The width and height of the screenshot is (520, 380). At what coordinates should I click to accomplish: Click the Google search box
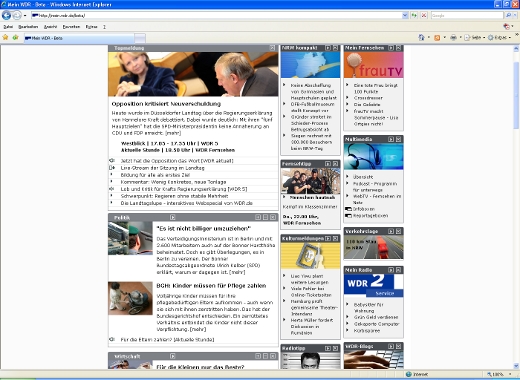pyautogui.click(x=467, y=15)
